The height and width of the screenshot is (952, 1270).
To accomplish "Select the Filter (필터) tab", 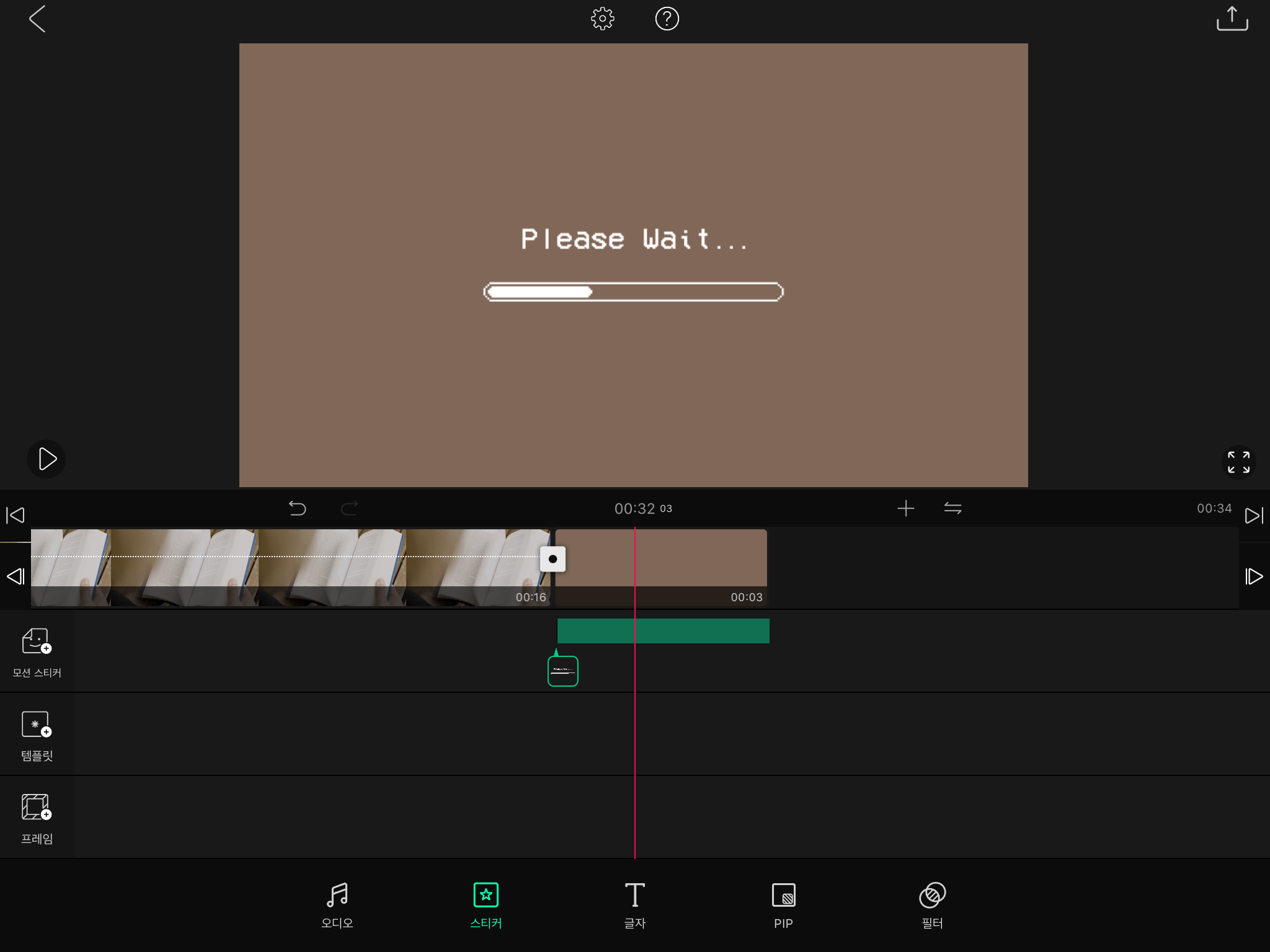I will 932,905.
